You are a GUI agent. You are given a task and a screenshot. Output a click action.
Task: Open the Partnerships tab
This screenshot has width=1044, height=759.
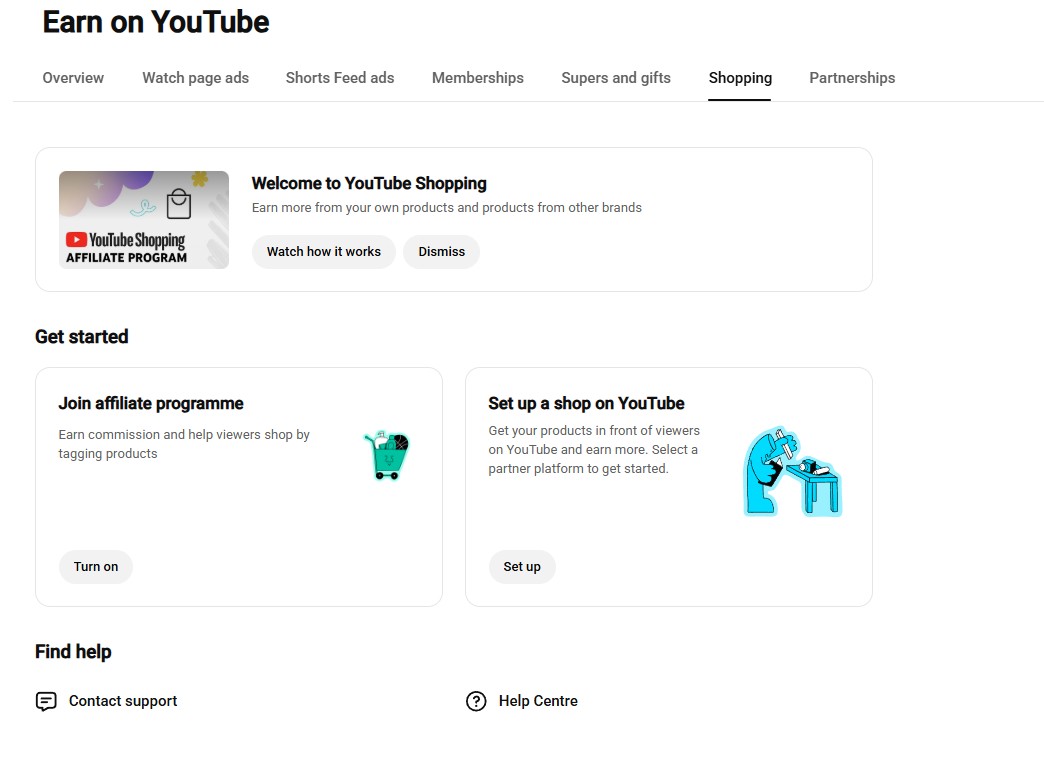pos(852,78)
